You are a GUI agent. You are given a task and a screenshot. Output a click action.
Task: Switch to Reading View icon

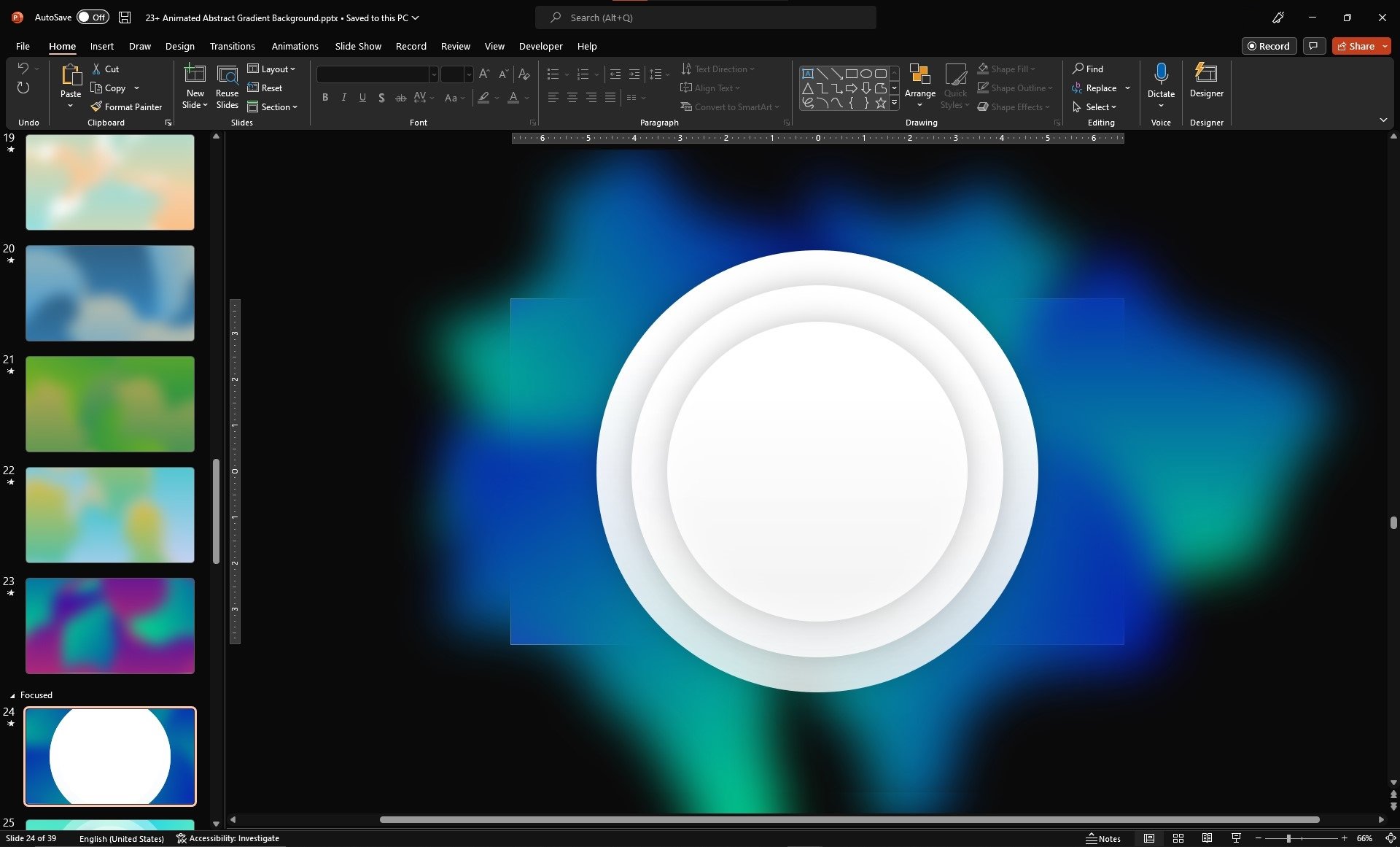click(x=1207, y=838)
